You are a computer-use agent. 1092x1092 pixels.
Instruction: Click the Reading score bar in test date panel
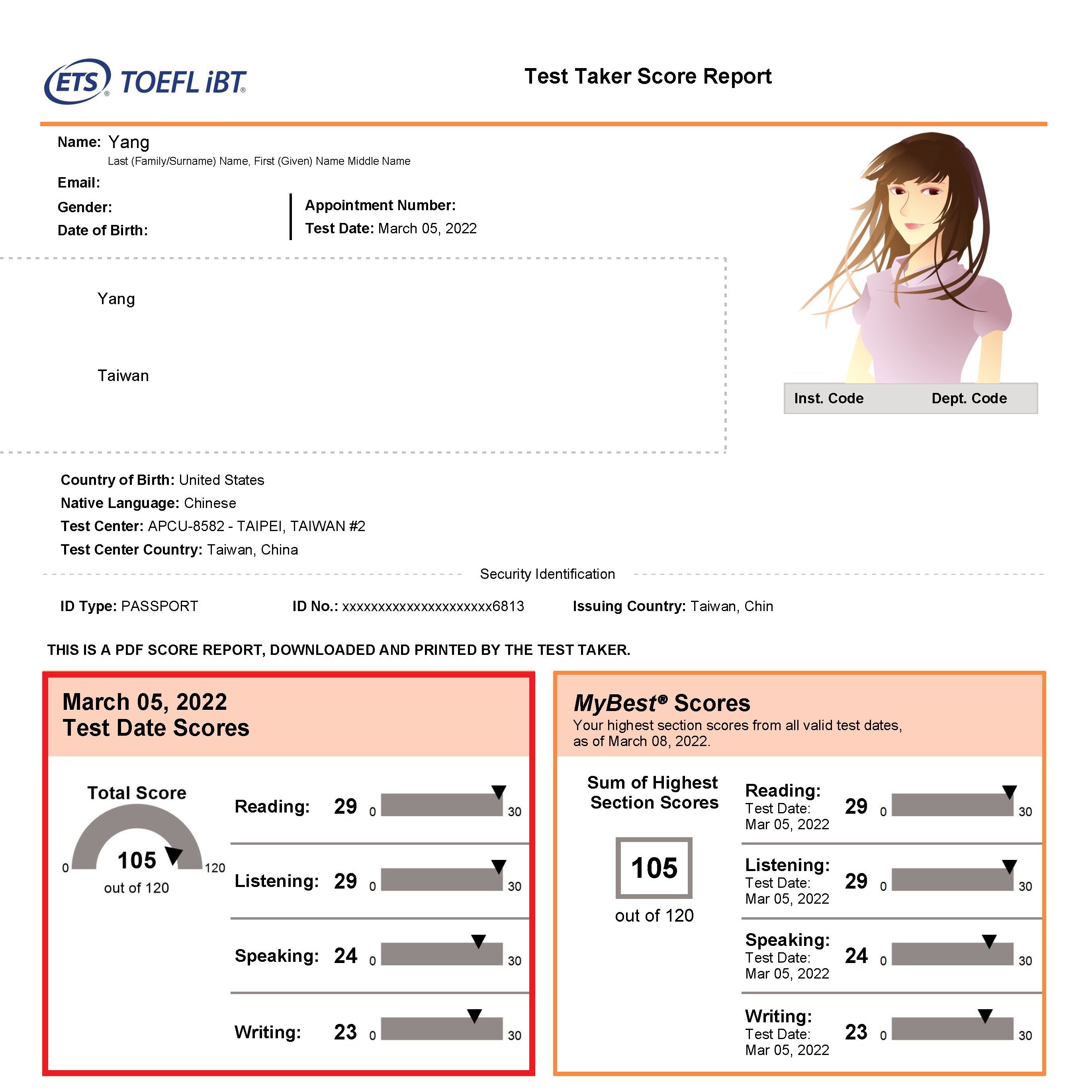(442, 804)
